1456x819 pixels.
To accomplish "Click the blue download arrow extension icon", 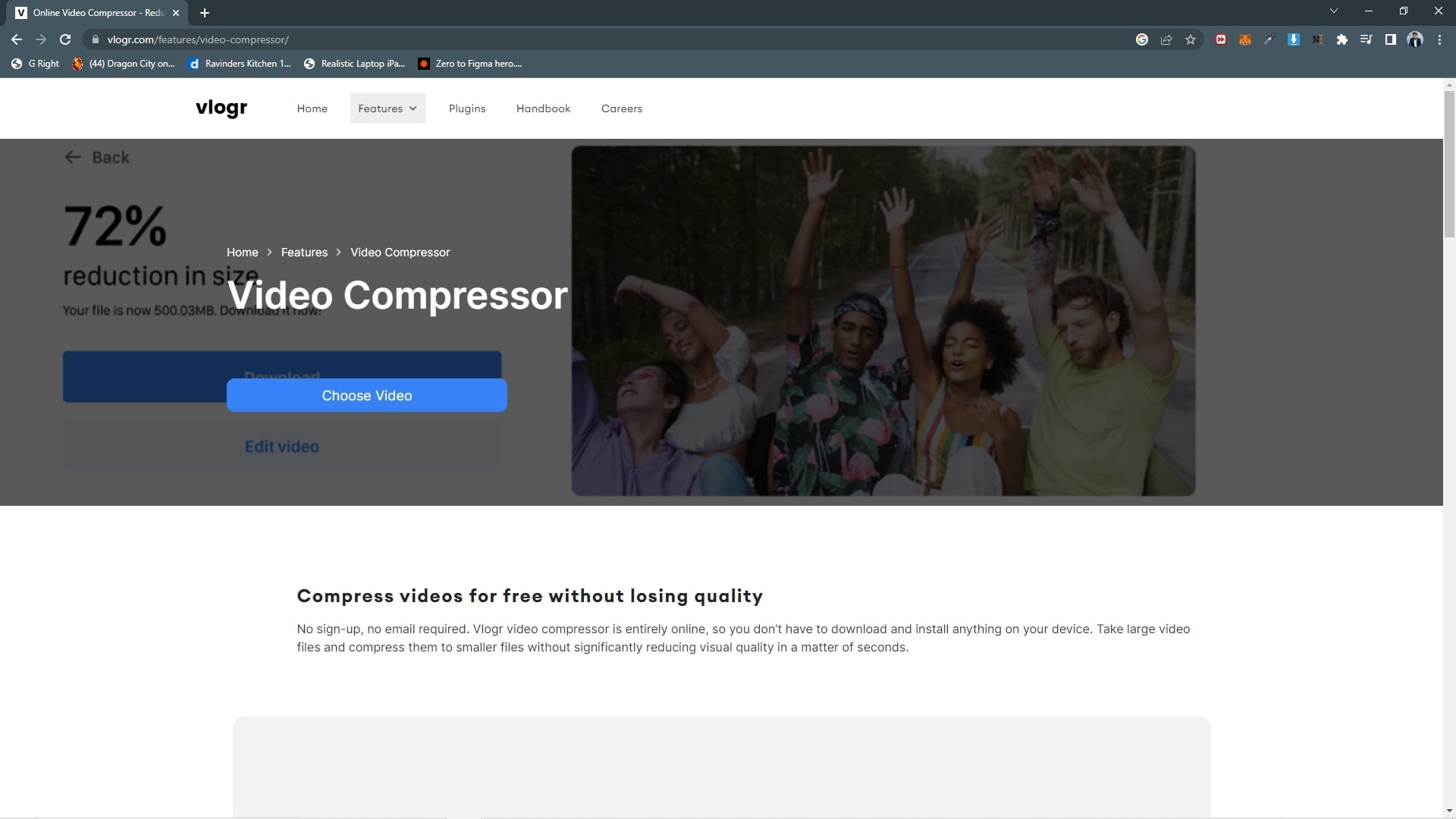I will (1293, 39).
